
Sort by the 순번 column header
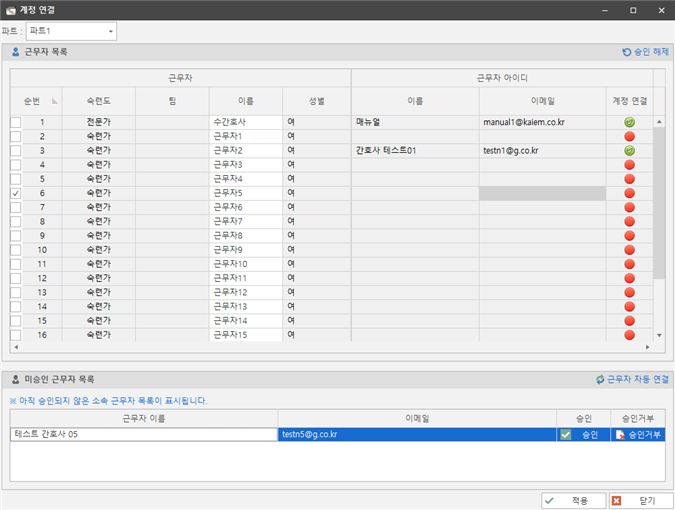[35, 101]
